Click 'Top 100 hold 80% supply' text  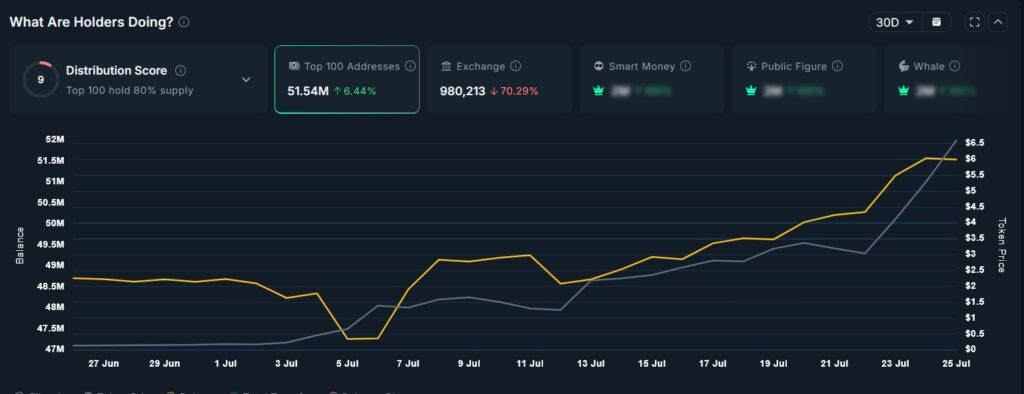129,91
